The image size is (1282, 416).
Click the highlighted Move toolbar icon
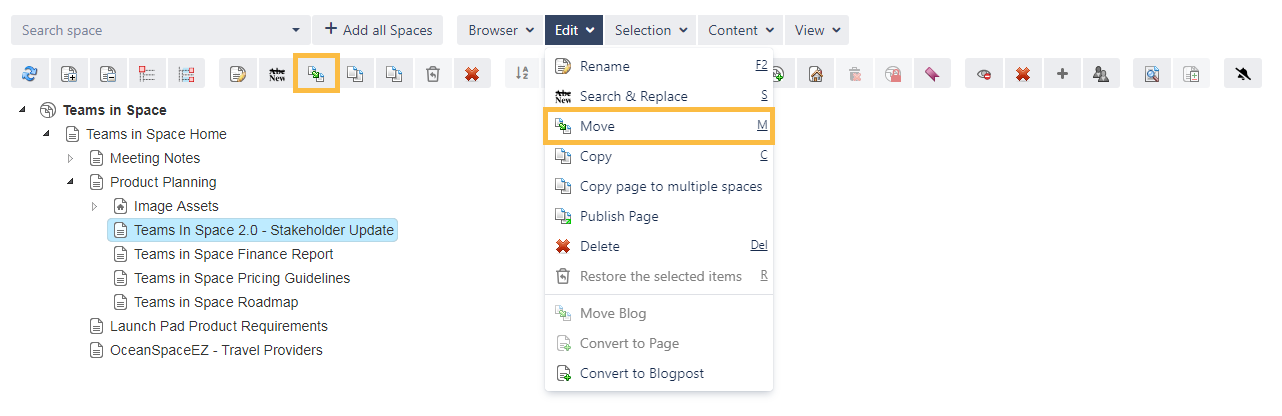316,74
